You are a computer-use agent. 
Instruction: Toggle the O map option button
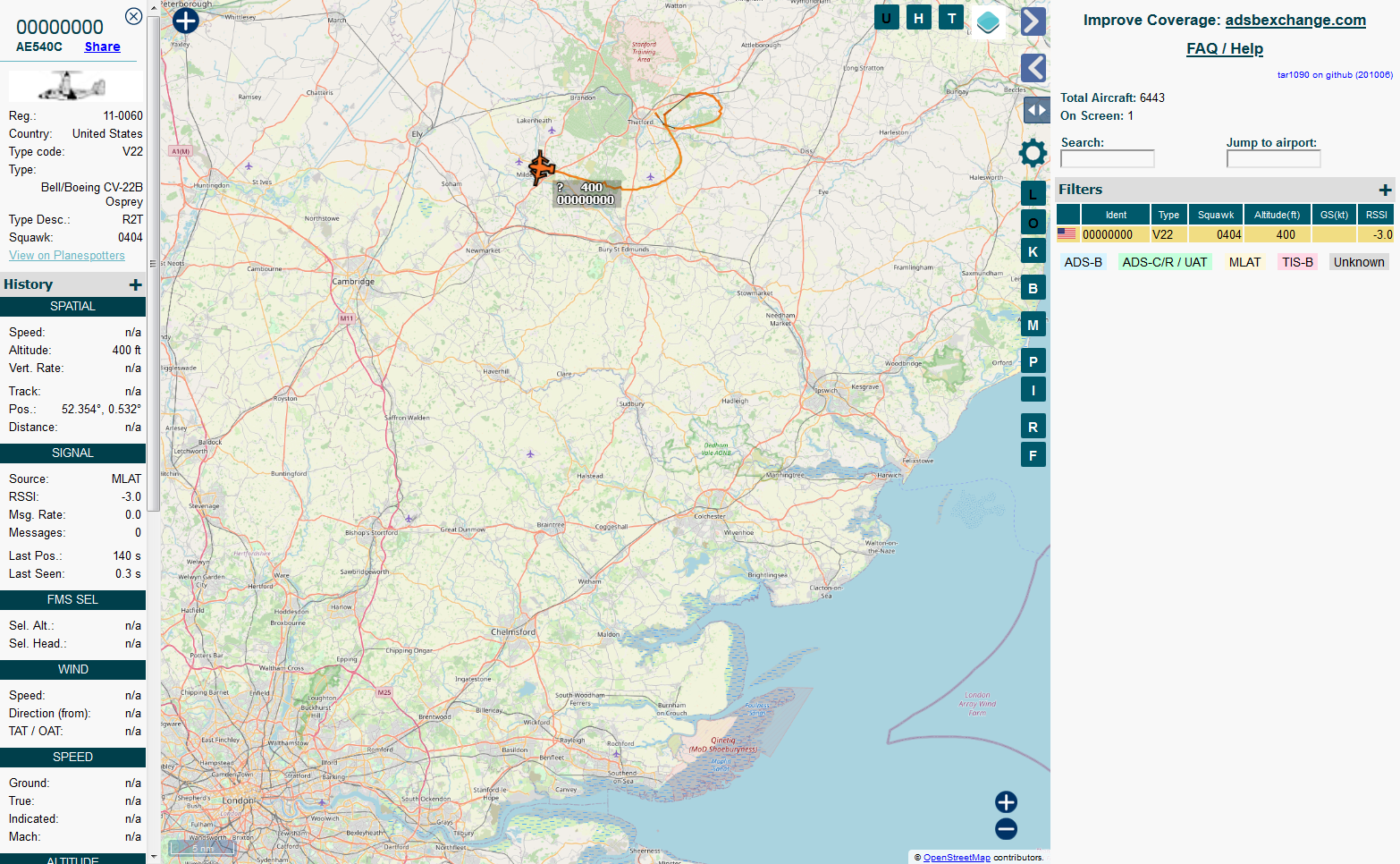tap(1033, 223)
